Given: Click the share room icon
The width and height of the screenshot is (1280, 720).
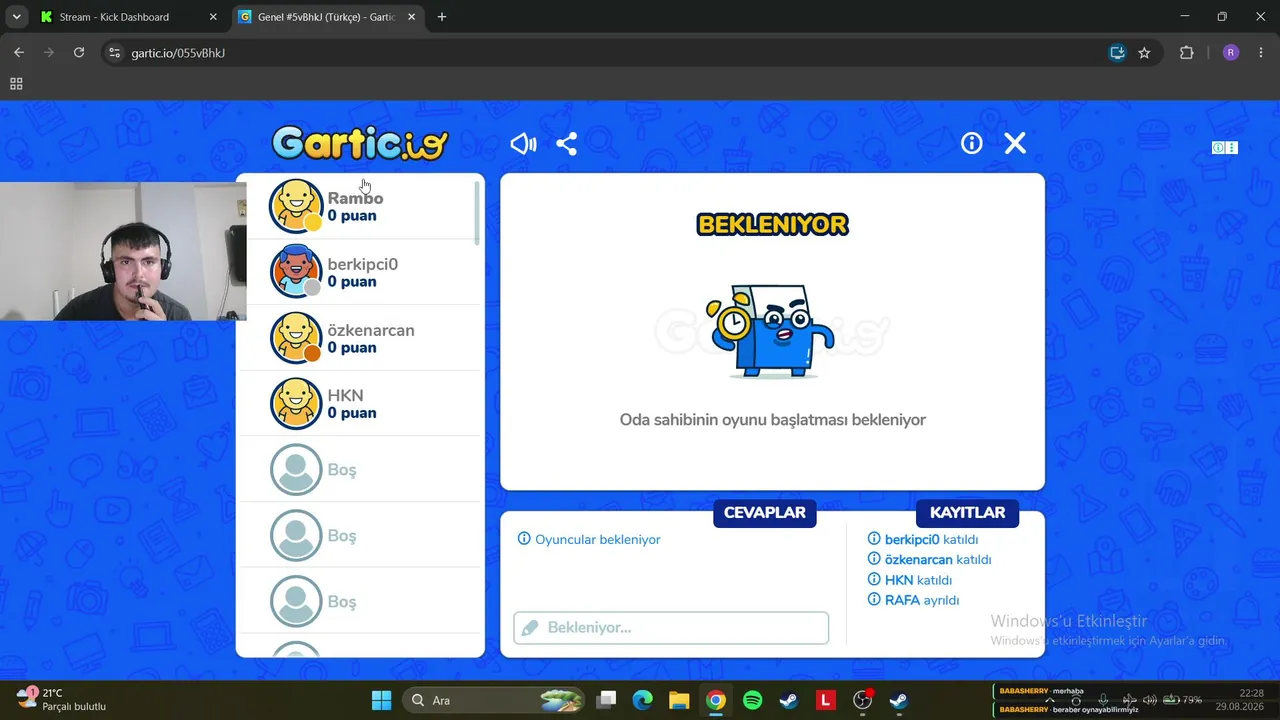Looking at the screenshot, I should coord(567,144).
